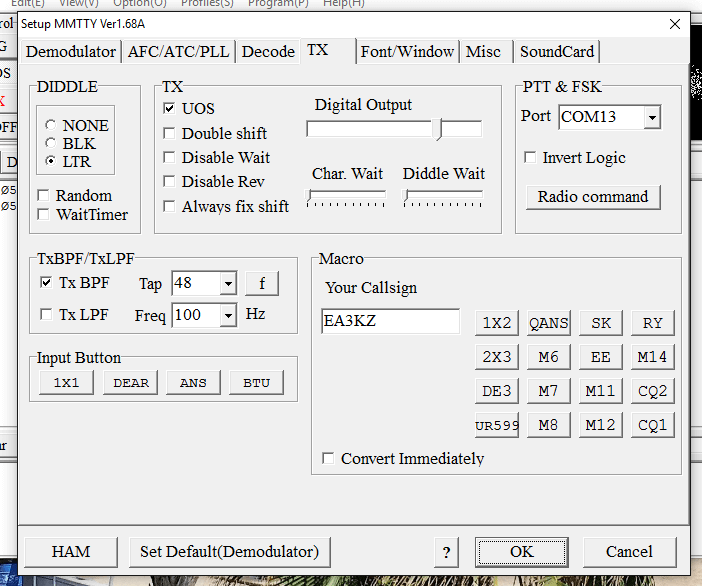Edit the RY macro button
This screenshot has height=586, width=702.
(652, 323)
